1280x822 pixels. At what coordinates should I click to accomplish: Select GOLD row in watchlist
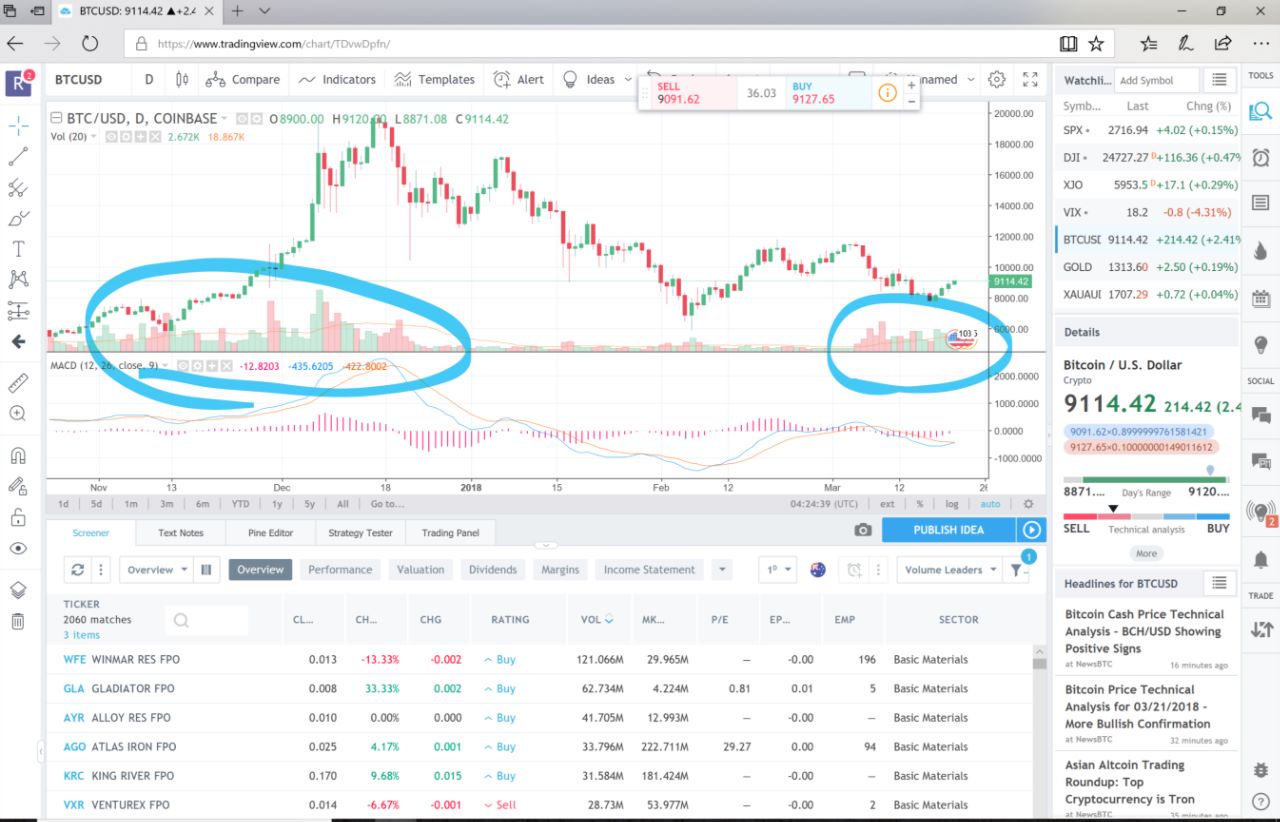[x=1147, y=267]
